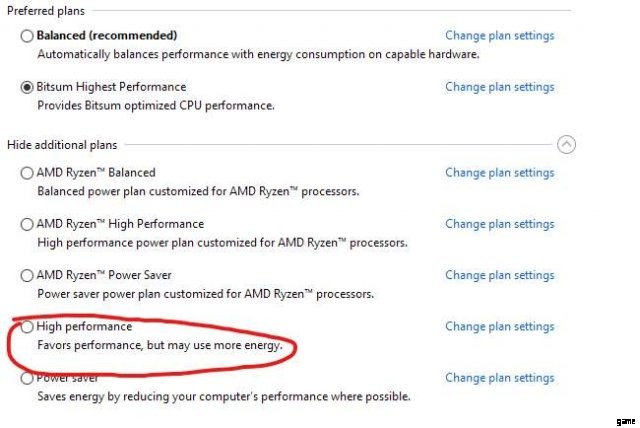The image size is (640, 428).
Task: Open Change plan settings for Power saver
Action: click(500, 378)
